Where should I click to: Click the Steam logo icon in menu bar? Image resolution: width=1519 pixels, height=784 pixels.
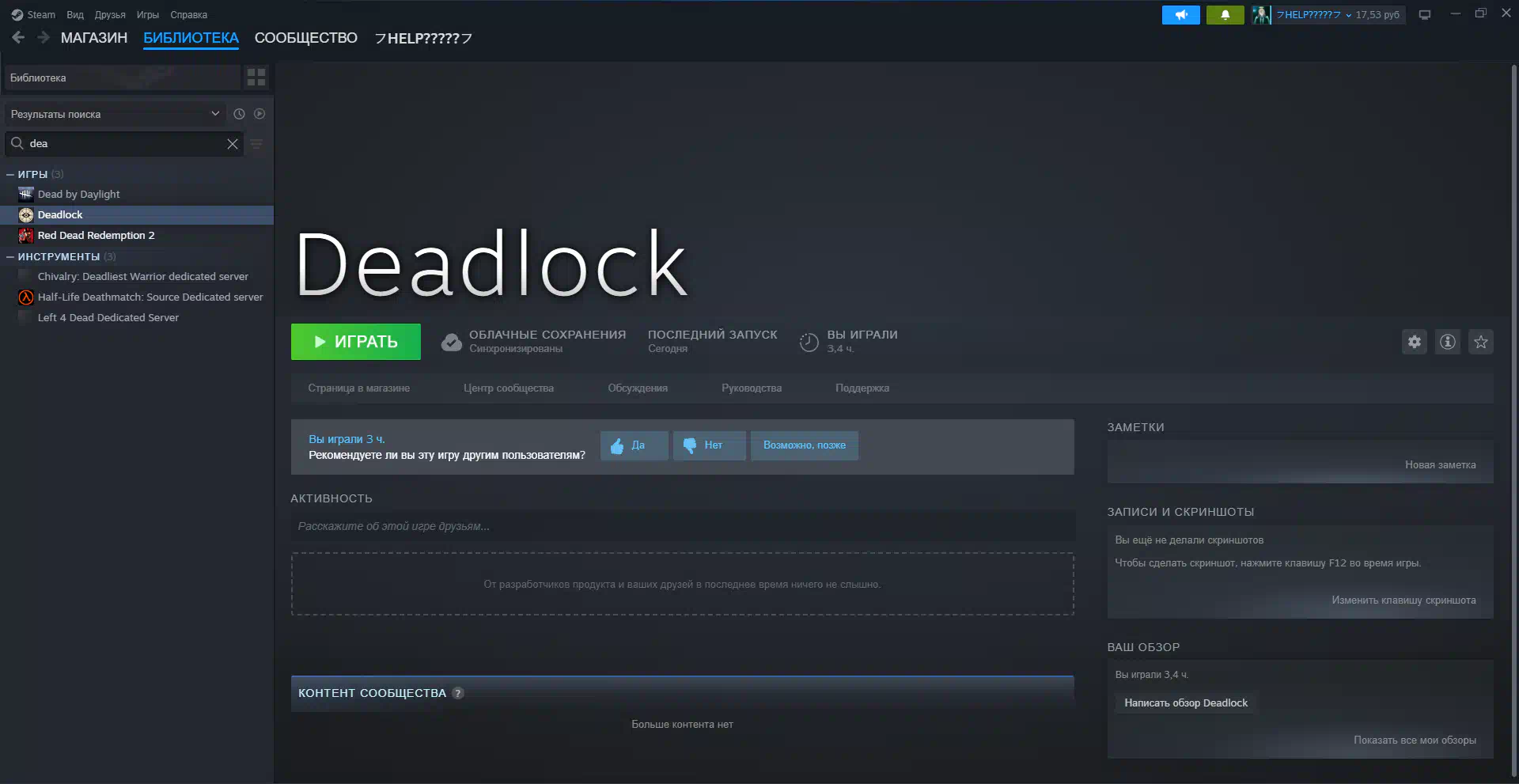point(17,15)
